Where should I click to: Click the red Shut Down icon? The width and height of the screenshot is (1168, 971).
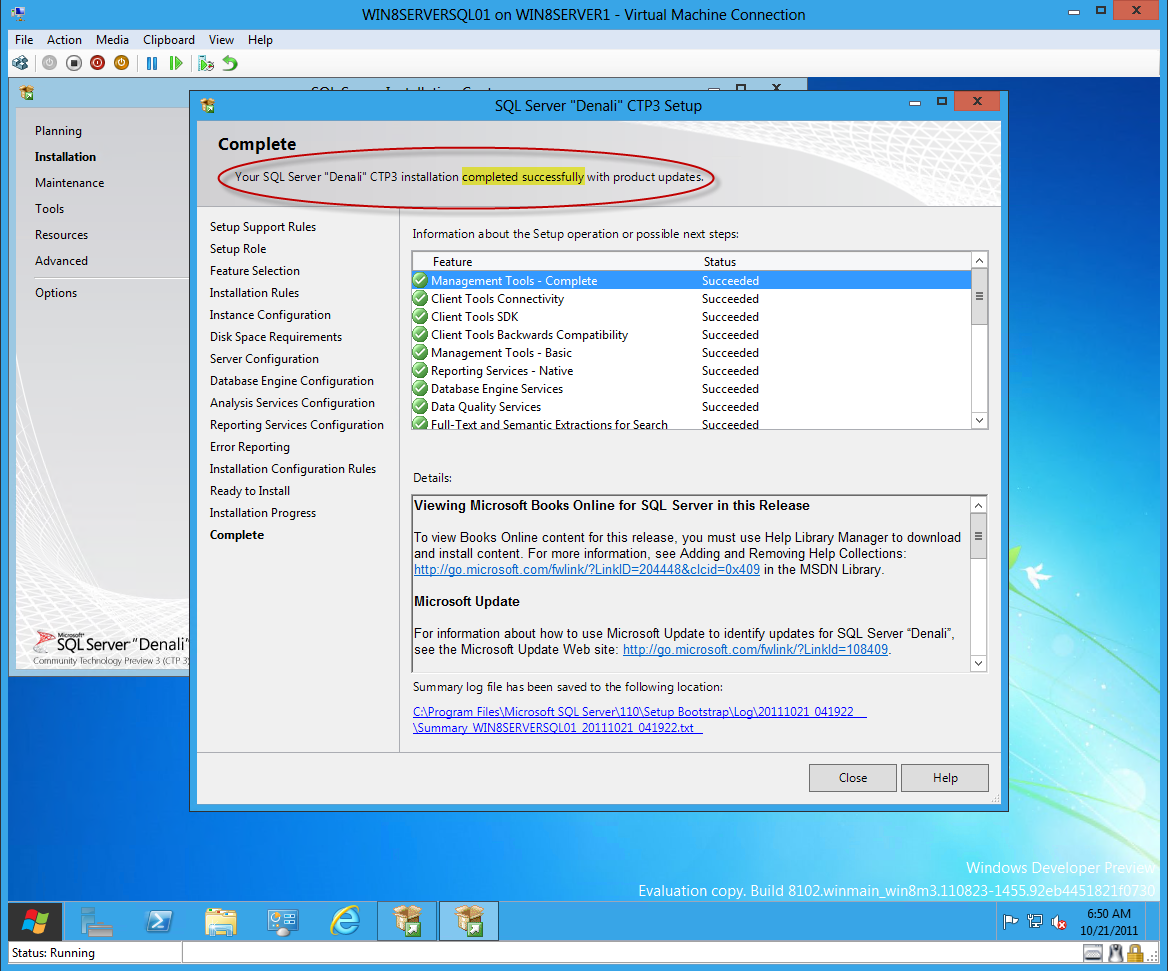click(x=98, y=63)
